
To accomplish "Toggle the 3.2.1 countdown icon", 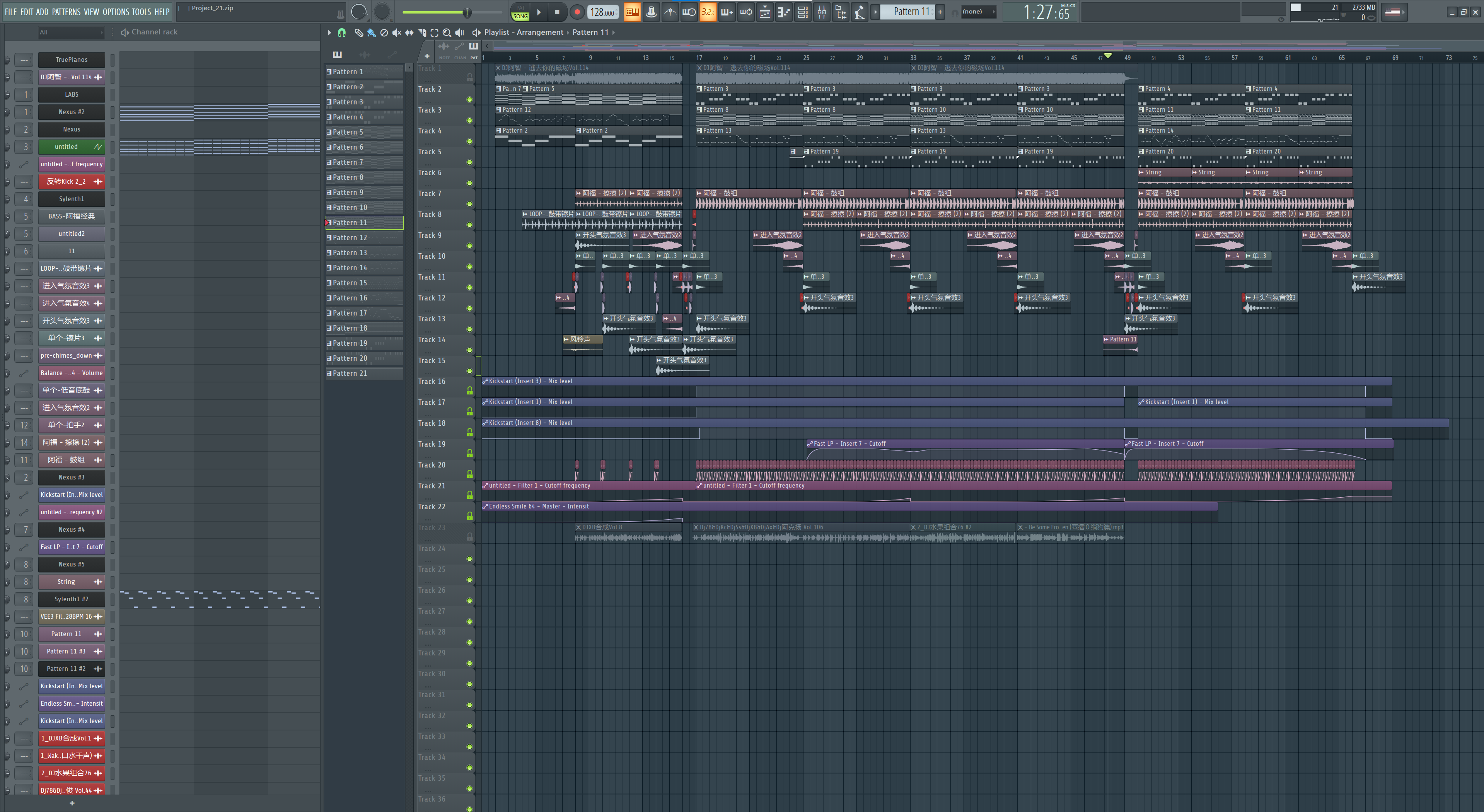I will [708, 12].
